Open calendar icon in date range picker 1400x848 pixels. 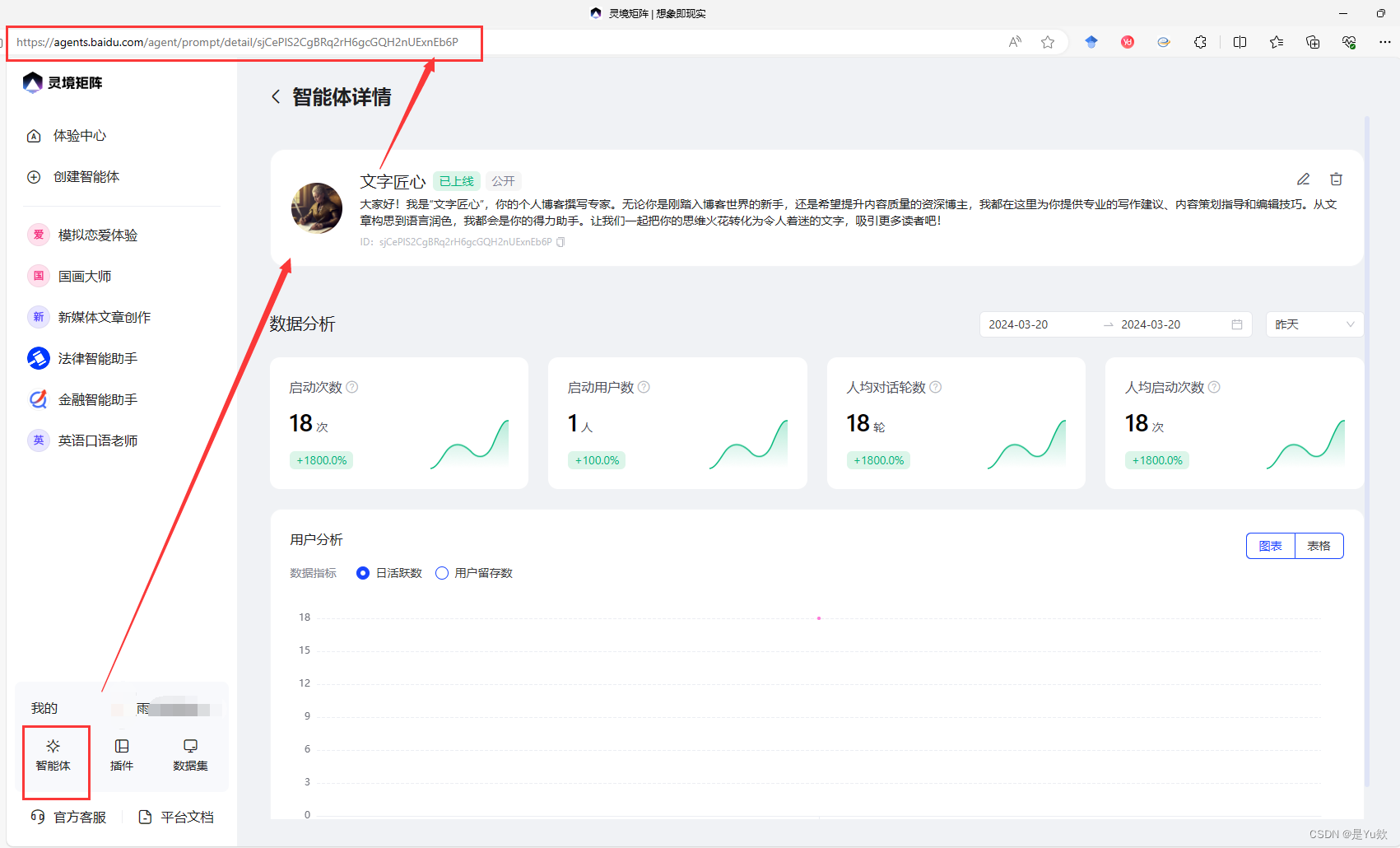(x=1237, y=324)
